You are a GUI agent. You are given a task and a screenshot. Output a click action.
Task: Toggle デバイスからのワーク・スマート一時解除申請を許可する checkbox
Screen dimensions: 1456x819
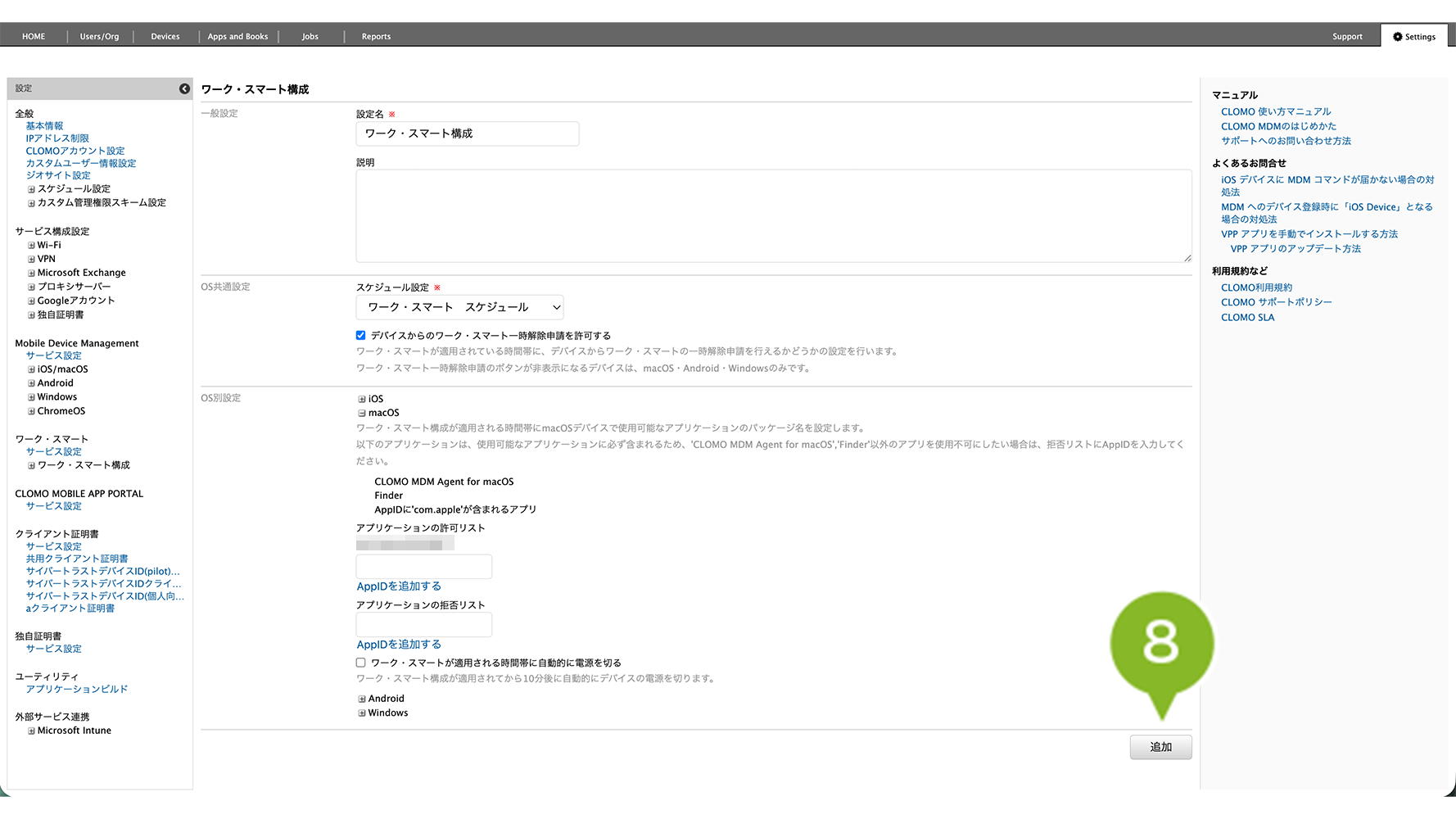tap(360, 335)
